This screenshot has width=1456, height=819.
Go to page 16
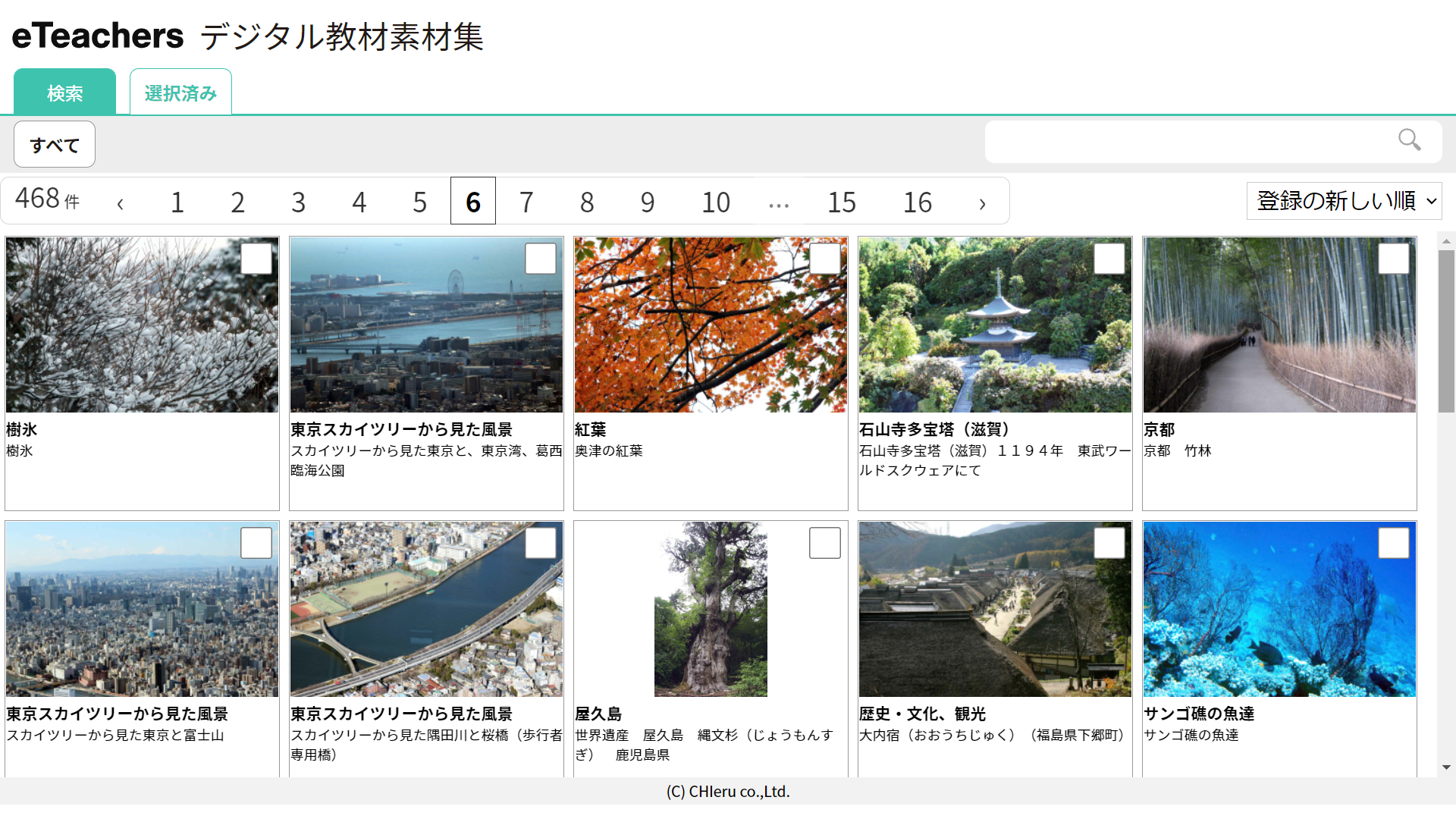pyautogui.click(x=918, y=202)
